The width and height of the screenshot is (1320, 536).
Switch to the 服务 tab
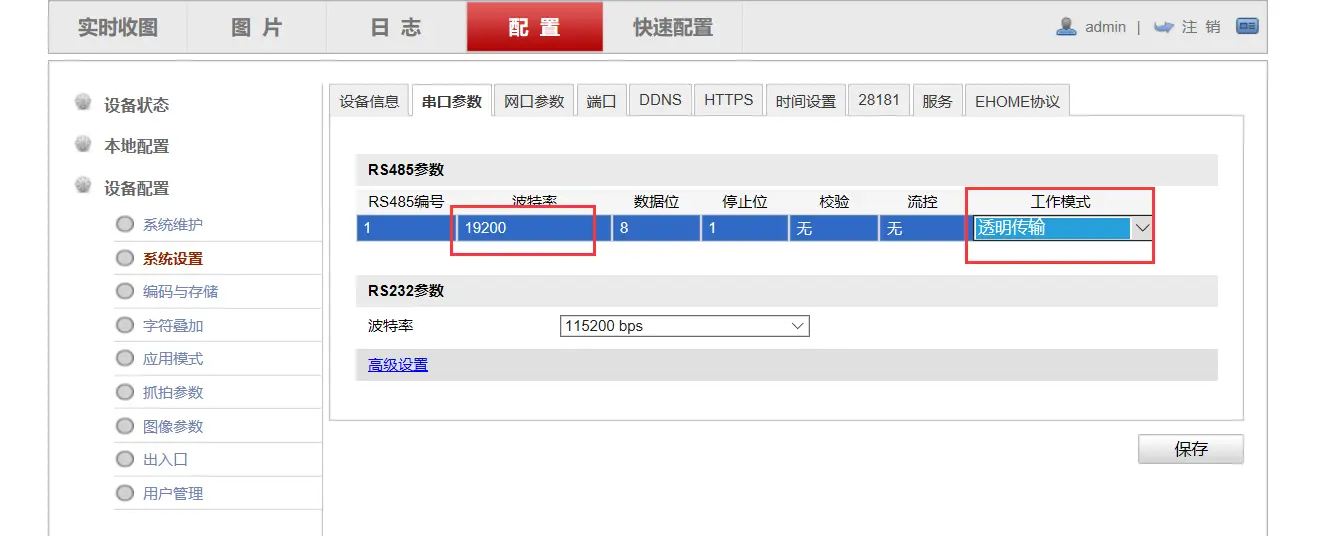(937, 101)
